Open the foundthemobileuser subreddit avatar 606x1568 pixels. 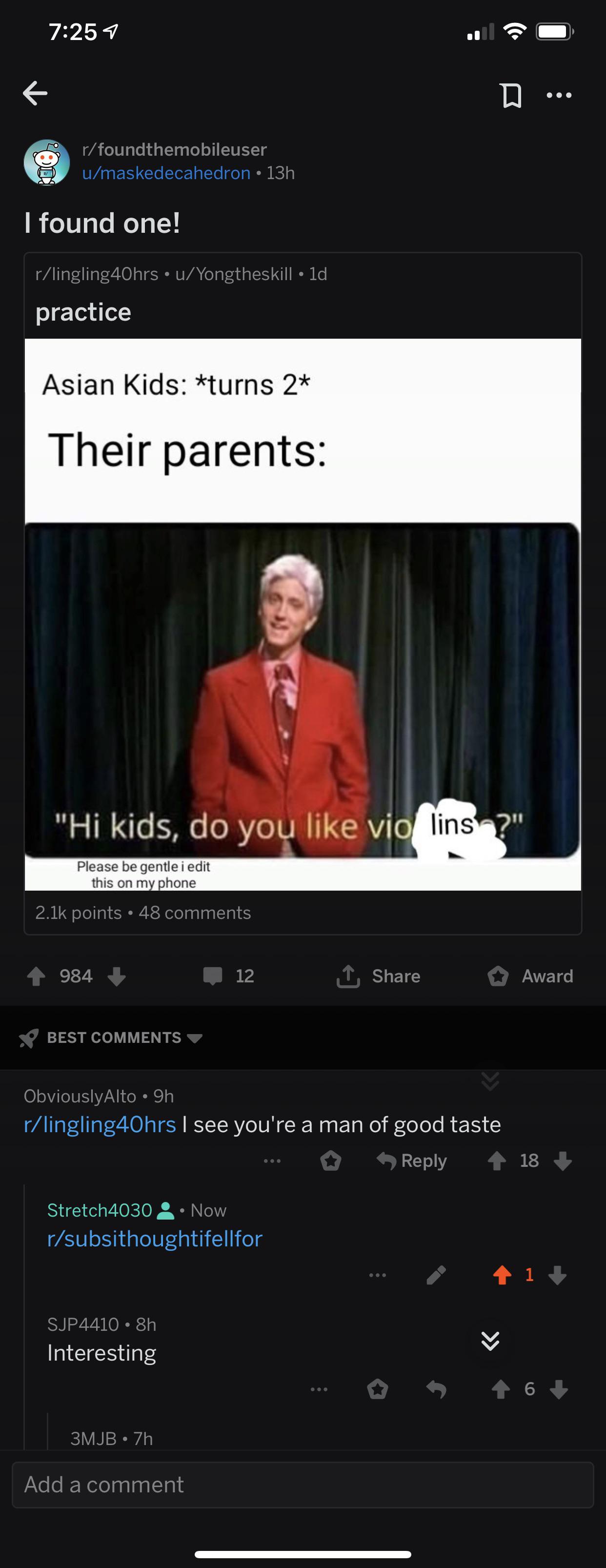[47, 162]
